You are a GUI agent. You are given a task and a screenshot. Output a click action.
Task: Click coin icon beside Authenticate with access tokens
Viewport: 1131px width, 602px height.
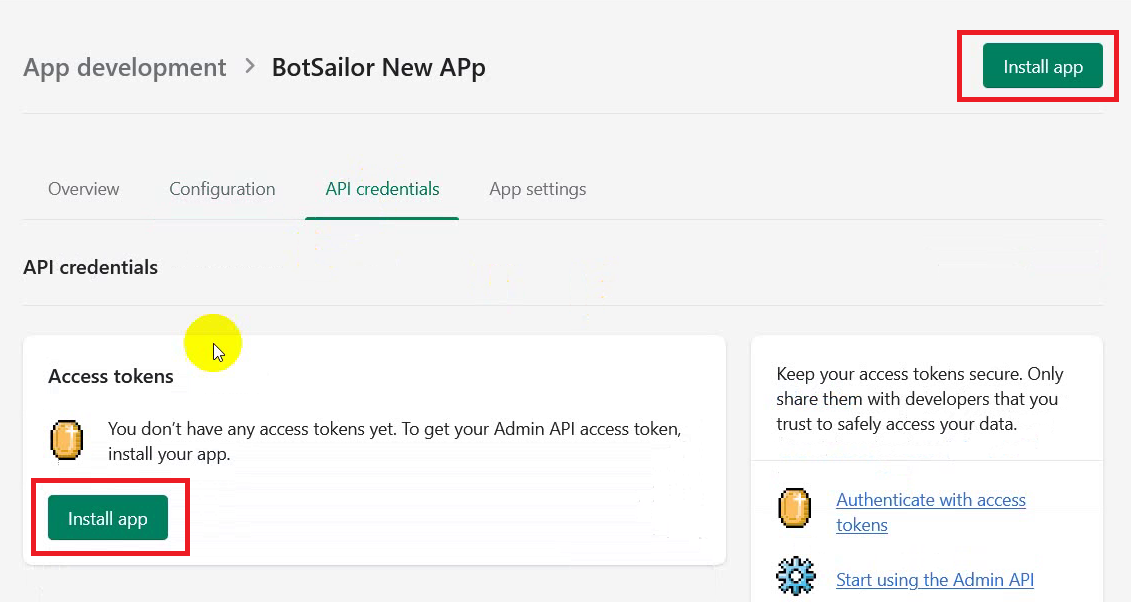[795, 508]
